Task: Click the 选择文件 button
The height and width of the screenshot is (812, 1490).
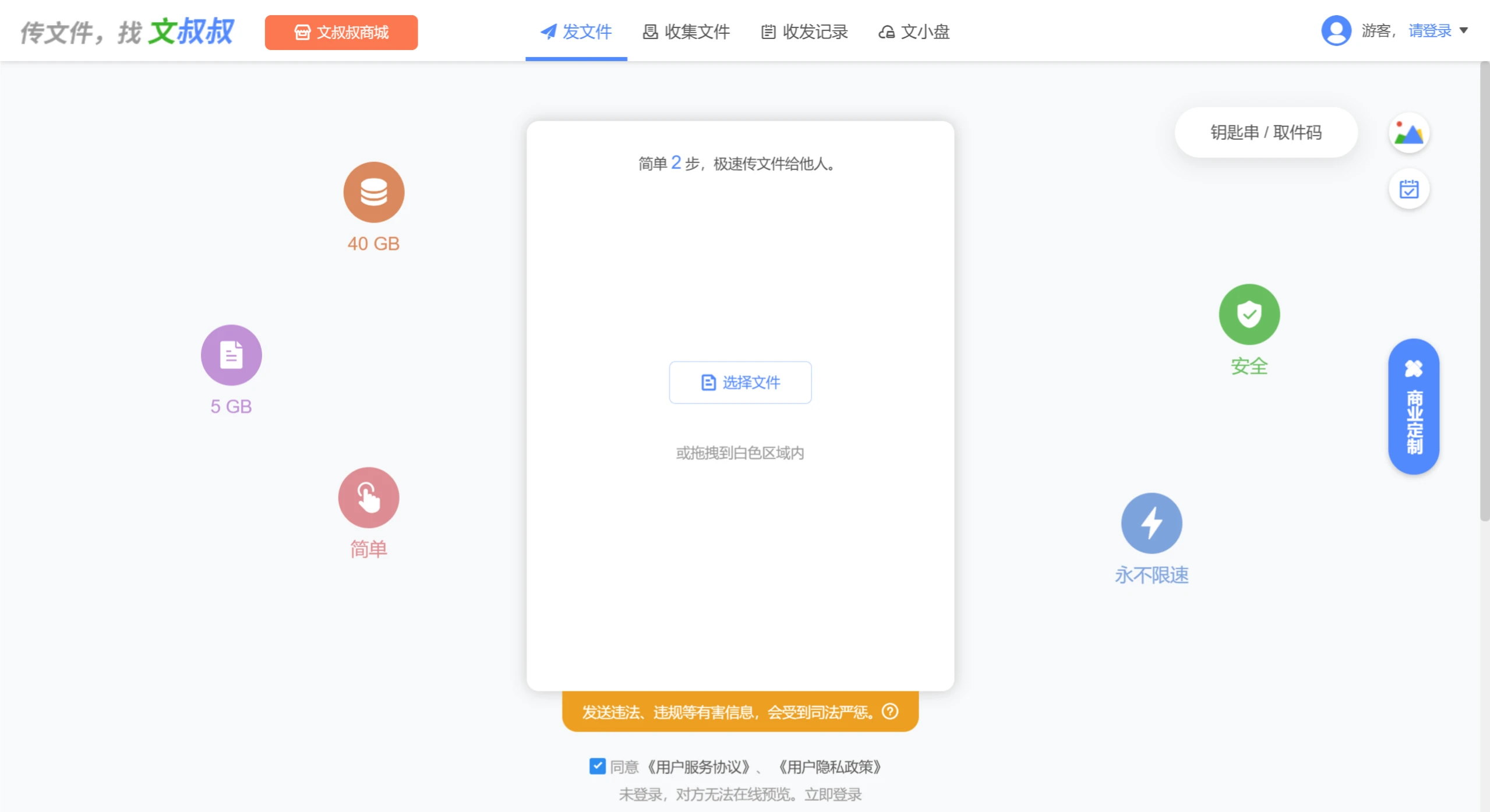Action: 739,382
